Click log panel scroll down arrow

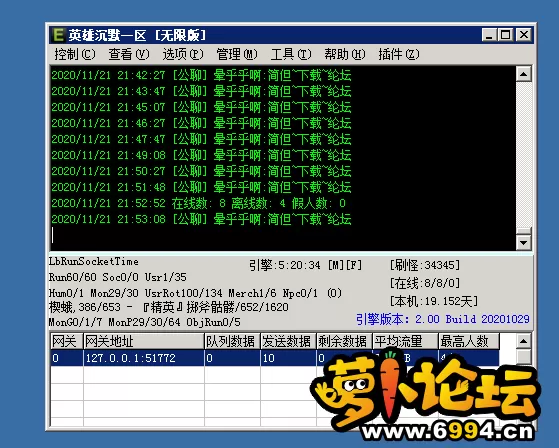click(x=523, y=243)
